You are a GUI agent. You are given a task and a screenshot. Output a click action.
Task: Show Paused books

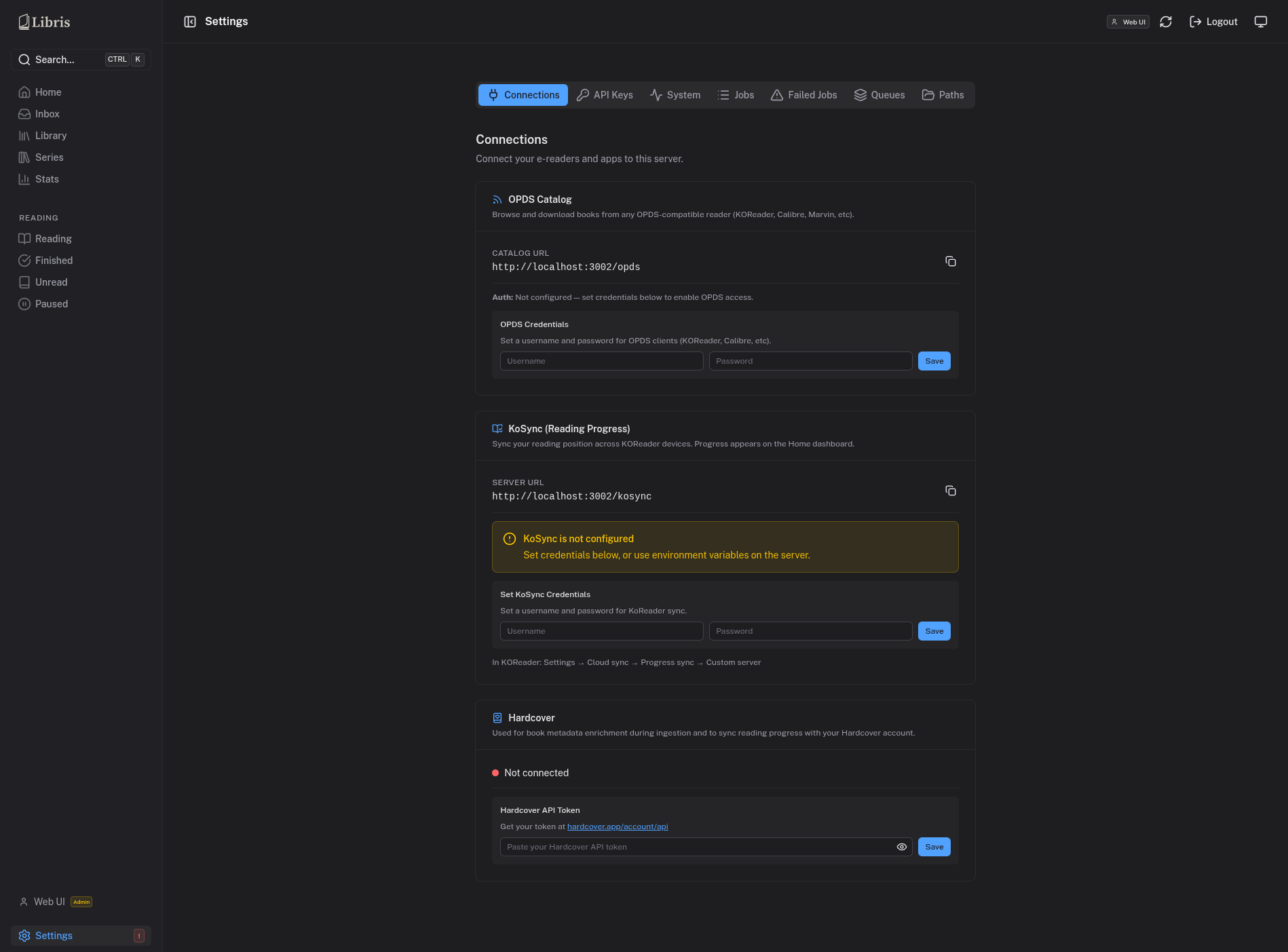pos(81,304)
